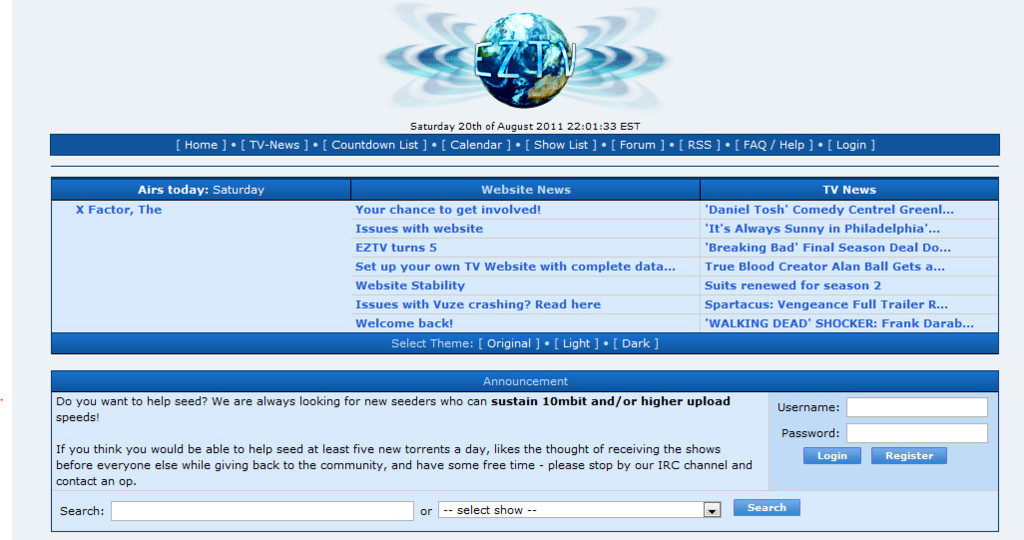This screenshot has width=1024, height=540.
Task: Focus the Password input field
Action: [917, 433]
